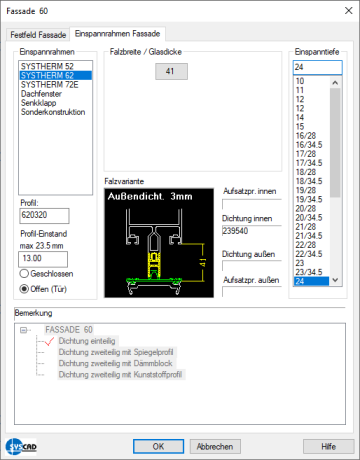360x460 pixels.
Task: Click the Abbrechen button
Action: click(215, 446)
